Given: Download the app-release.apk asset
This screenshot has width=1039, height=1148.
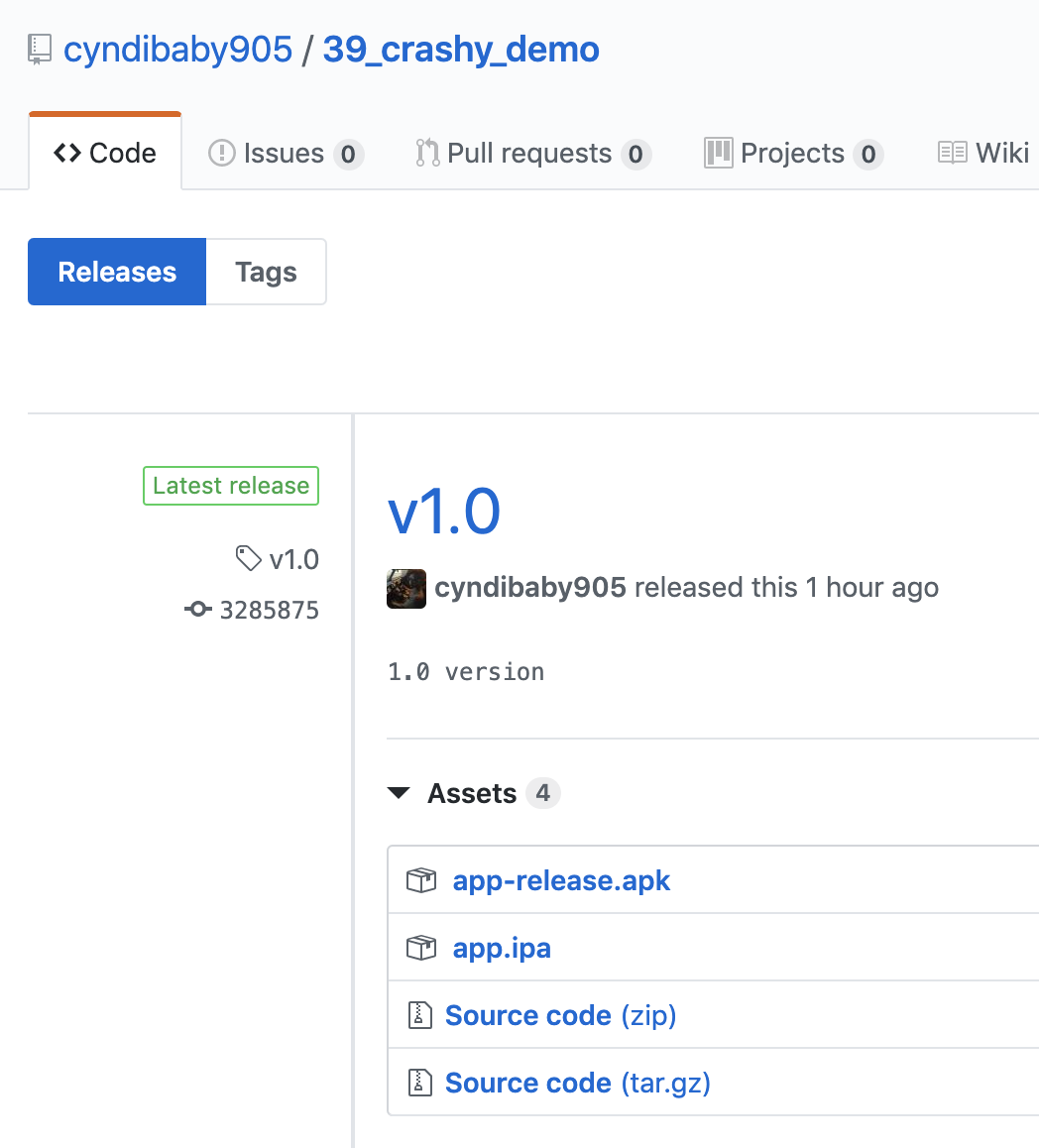Looking at the screenshot, I should [561, 880].
